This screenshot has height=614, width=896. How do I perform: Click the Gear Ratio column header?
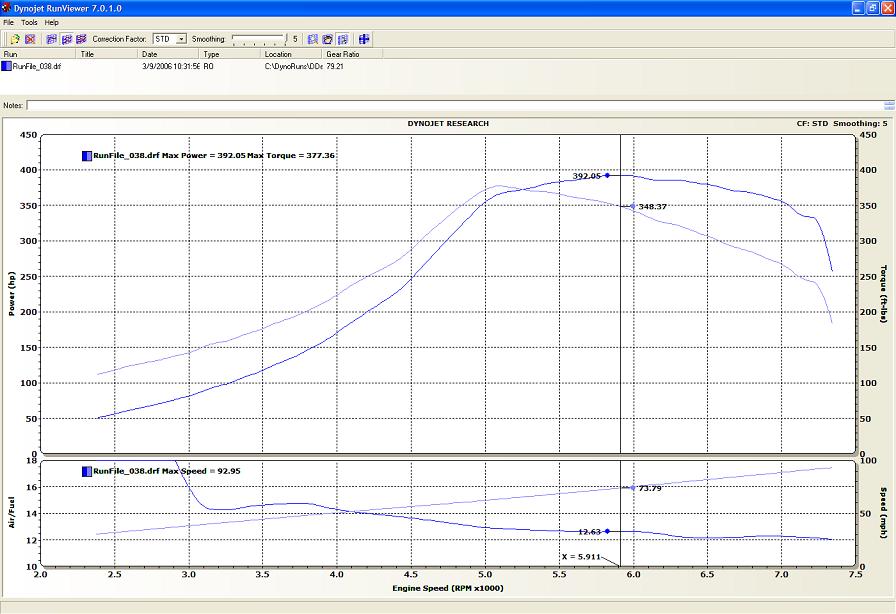coord(343,54)
